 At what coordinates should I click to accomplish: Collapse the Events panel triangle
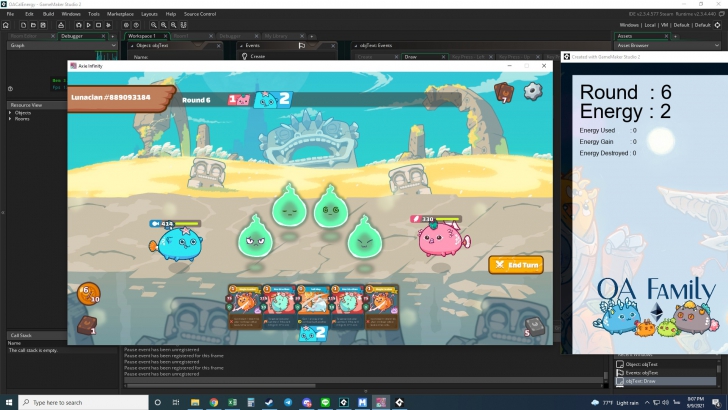click(x=241, y=46)
